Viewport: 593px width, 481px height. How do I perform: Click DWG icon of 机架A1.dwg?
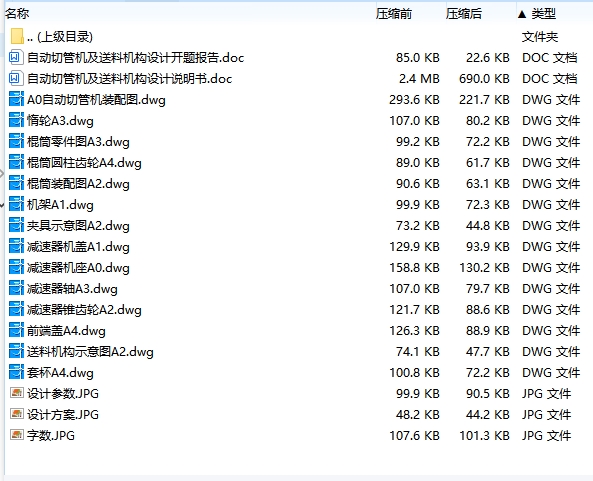pos(16,205)
